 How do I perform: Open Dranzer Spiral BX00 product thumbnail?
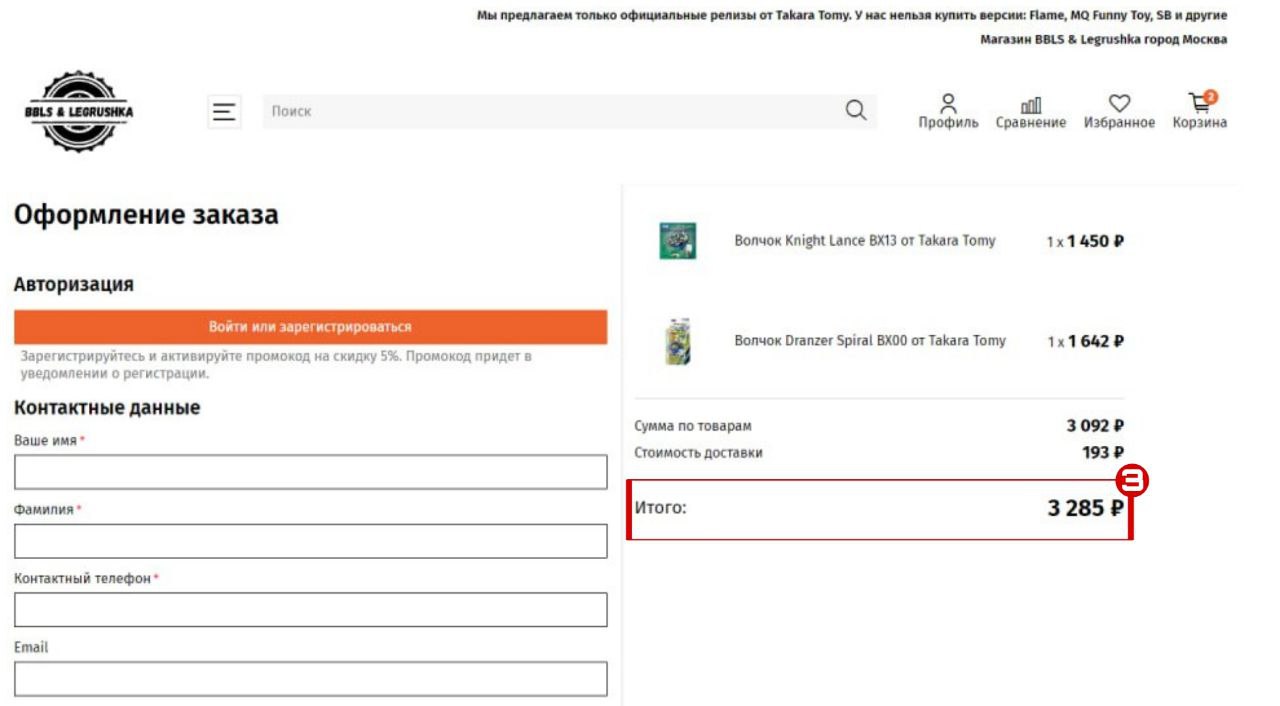tap(678, 341)
